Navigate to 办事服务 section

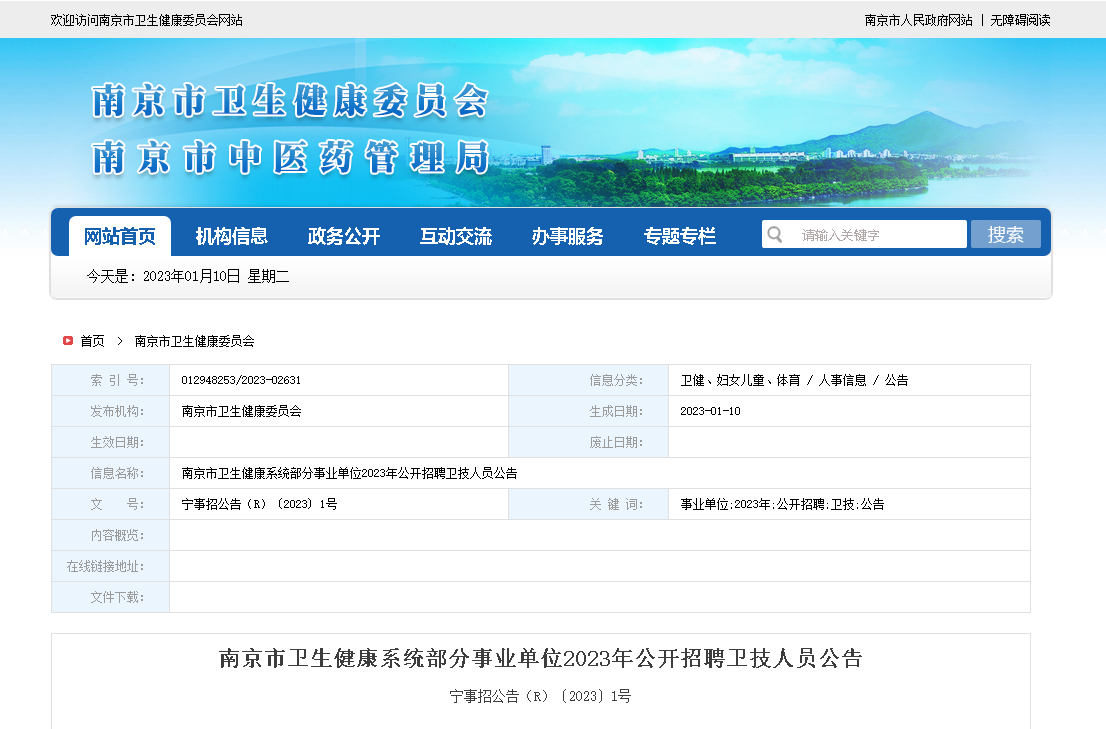(568, 236)
